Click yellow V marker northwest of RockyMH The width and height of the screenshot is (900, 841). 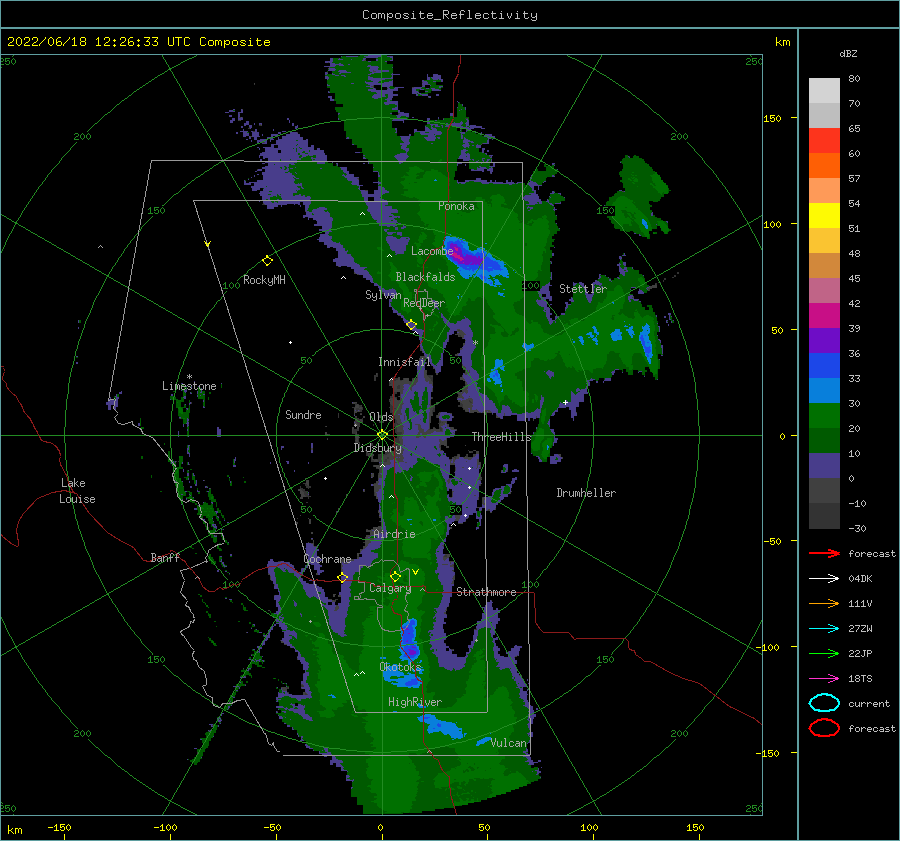(x=208, y=245)
